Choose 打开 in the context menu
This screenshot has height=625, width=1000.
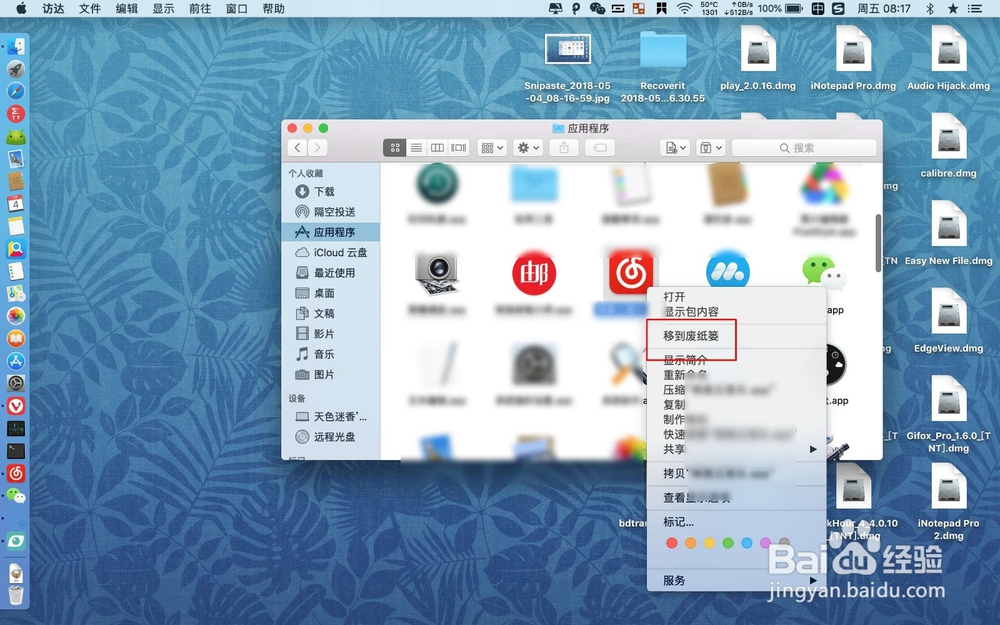click(x=674, y=297)
